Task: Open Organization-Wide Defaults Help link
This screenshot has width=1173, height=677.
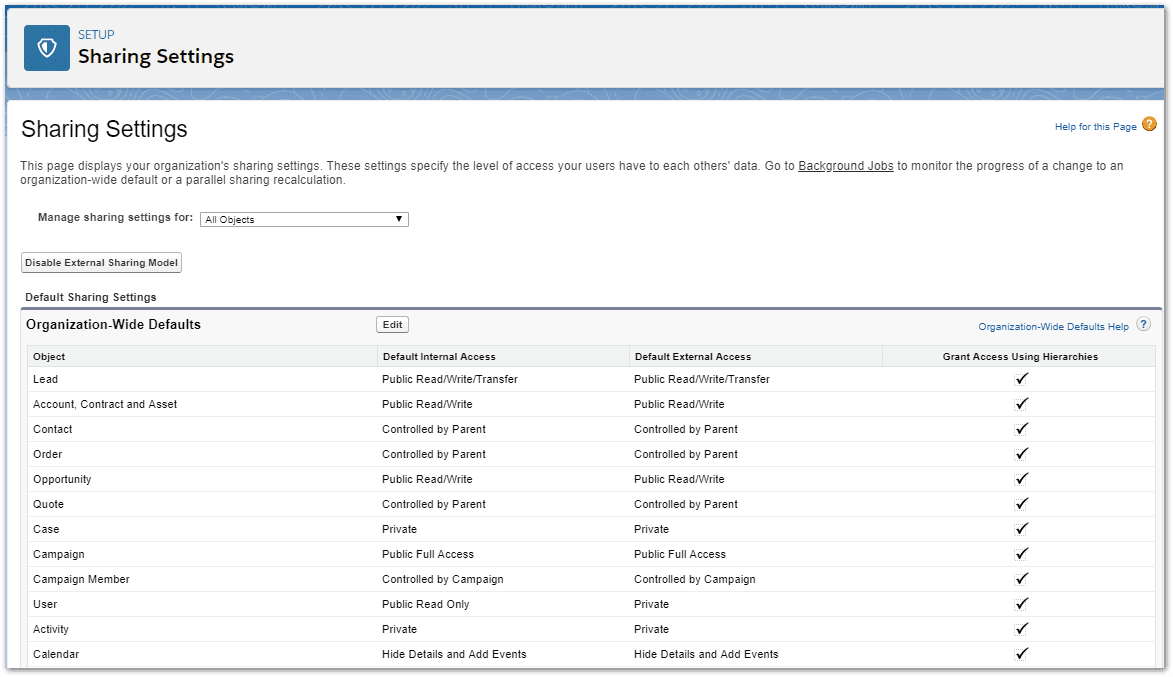Action: [x=1053, y=327]
